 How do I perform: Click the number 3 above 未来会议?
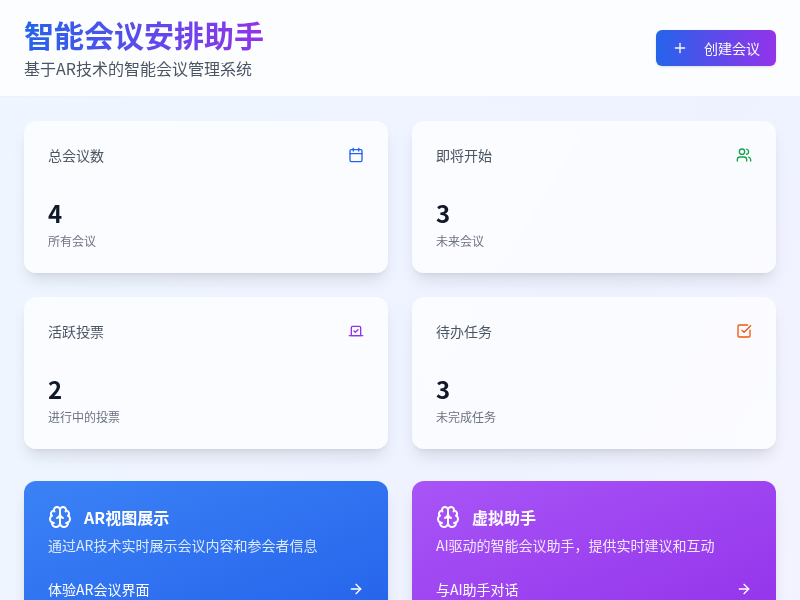[x=443, y=214]
